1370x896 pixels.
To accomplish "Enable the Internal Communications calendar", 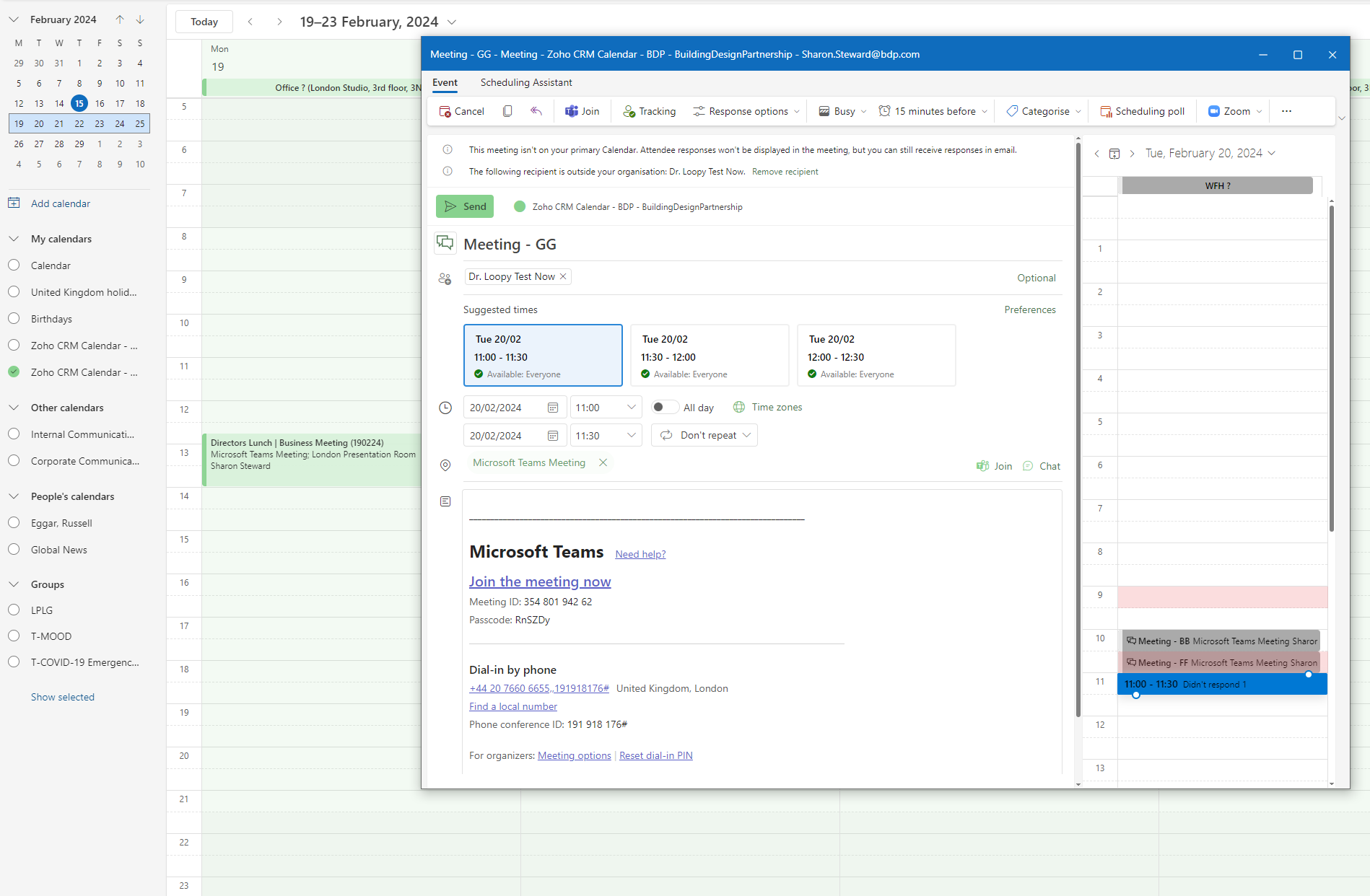I will (x=14, y=434).
